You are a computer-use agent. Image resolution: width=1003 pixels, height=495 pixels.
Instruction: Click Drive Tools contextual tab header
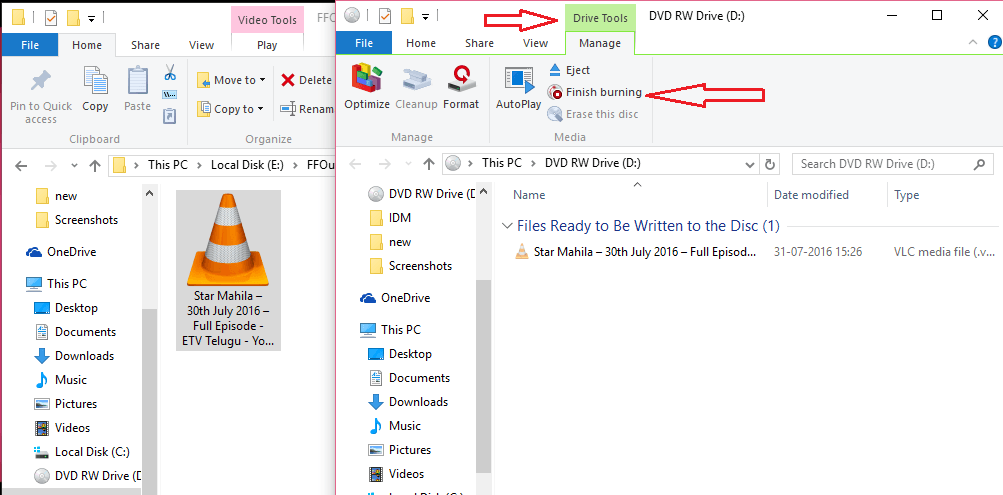point(600,17)
